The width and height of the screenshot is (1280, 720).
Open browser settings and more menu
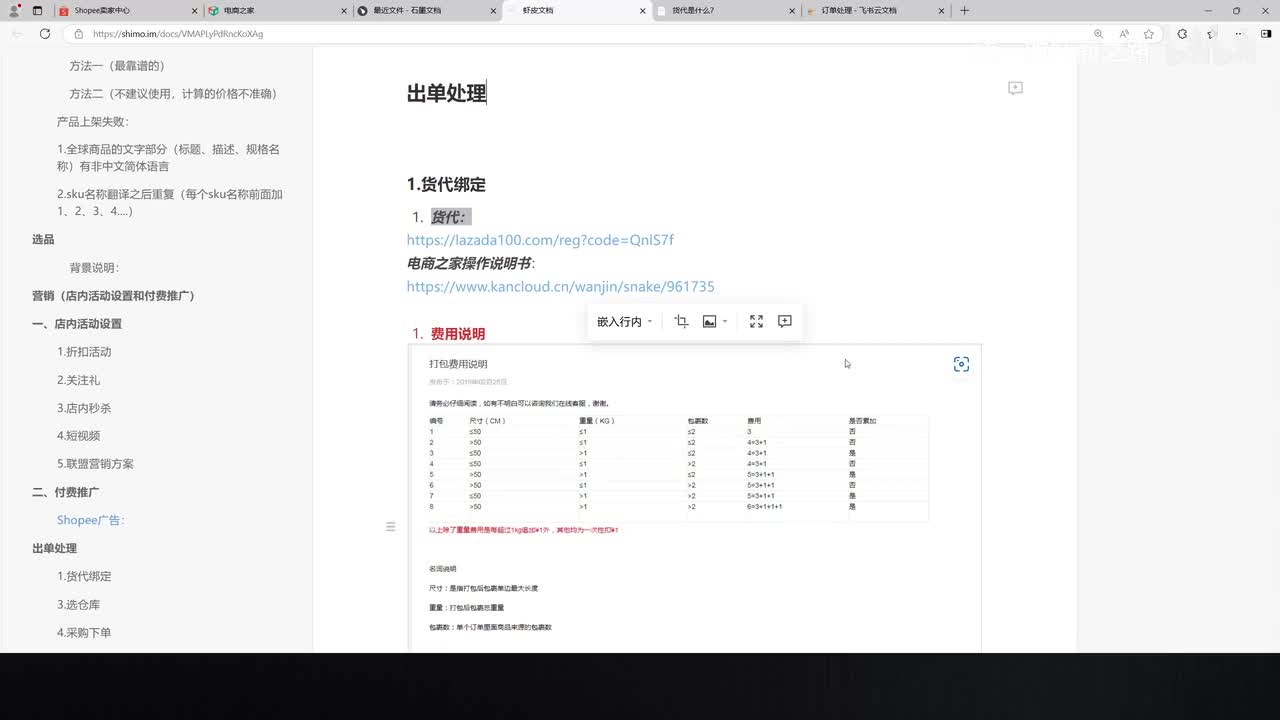(x=1238, y=33)
